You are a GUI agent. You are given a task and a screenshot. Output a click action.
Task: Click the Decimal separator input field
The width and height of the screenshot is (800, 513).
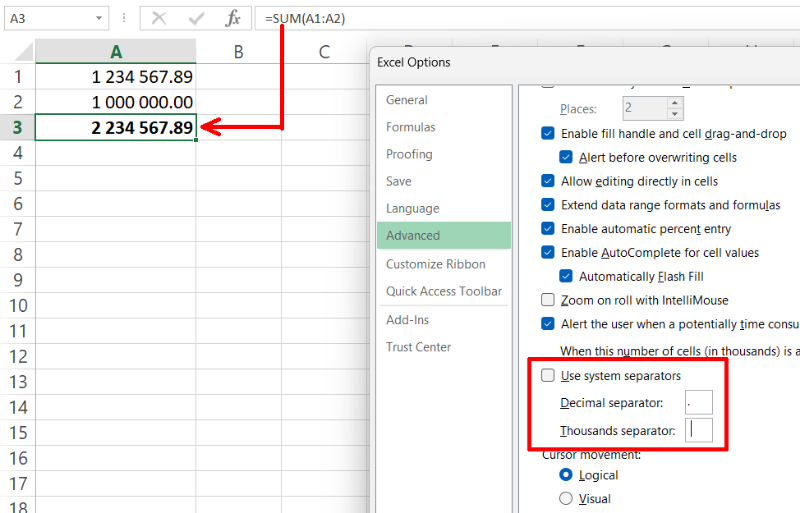coord(699,403)
